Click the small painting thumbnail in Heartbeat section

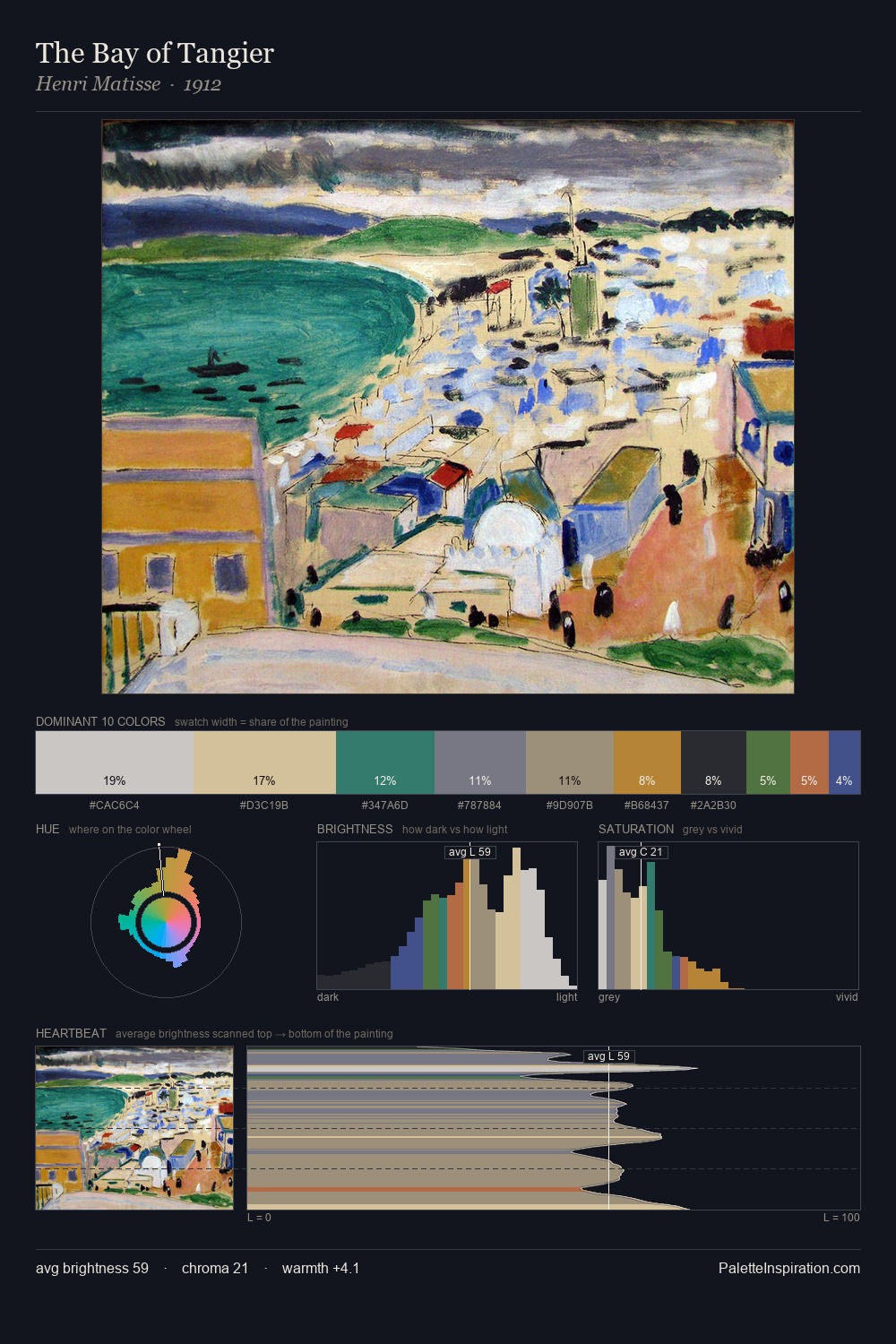click(134, 1128)
